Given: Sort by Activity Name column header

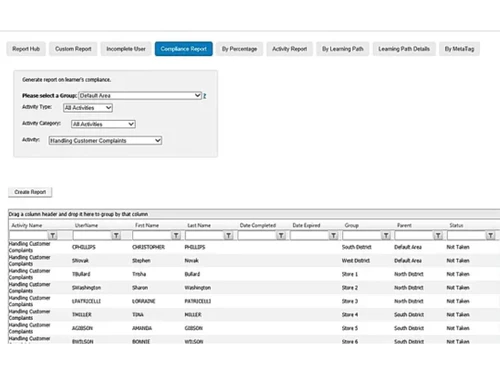Looking at the screenshot, I should point(27,225).
